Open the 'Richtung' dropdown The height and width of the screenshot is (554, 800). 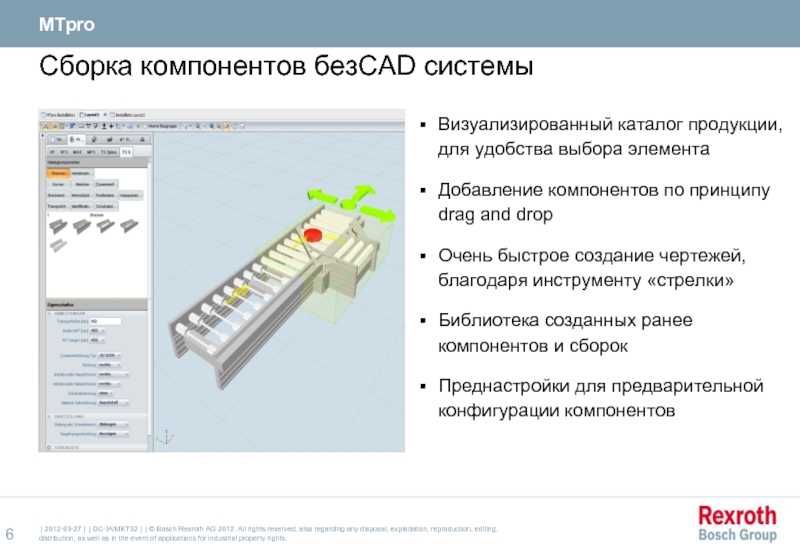pos(109,365)
